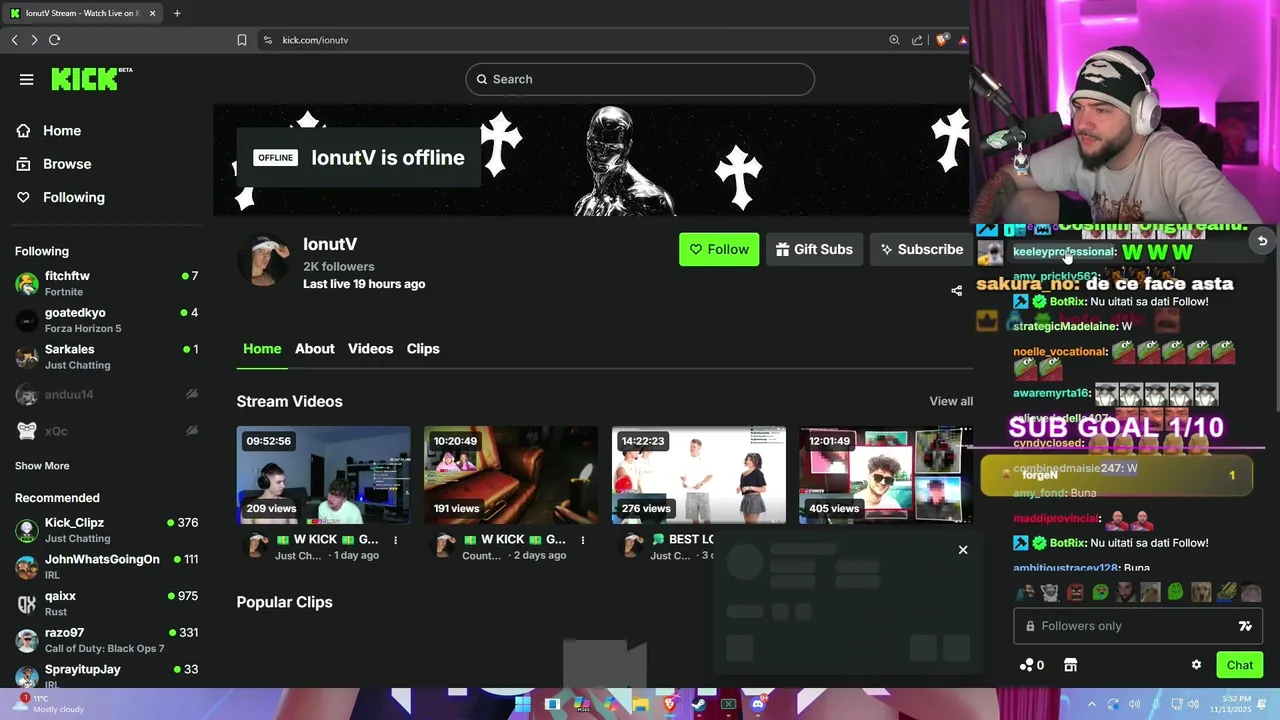The width and height of the screenshot is (1280, 720).
Task: Follow IonutV channel
Action: (x=719, y=249)
